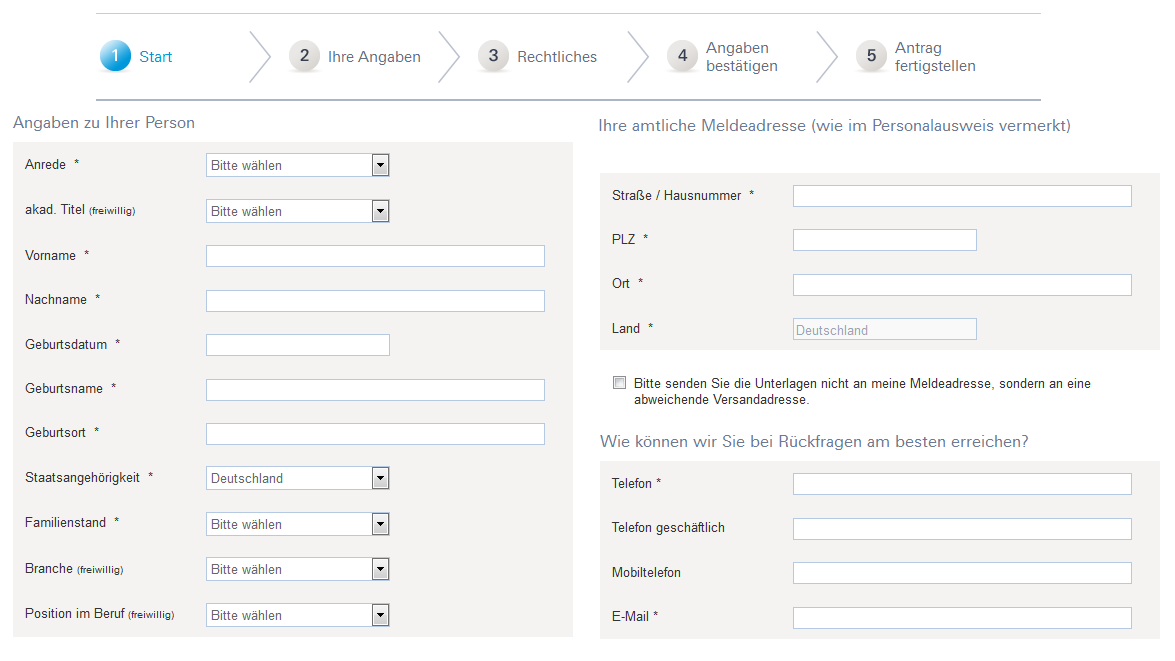Focus the PLZ input field
Image resolution: width=1175 pixels, height=661 pixels.
[884, 240]
